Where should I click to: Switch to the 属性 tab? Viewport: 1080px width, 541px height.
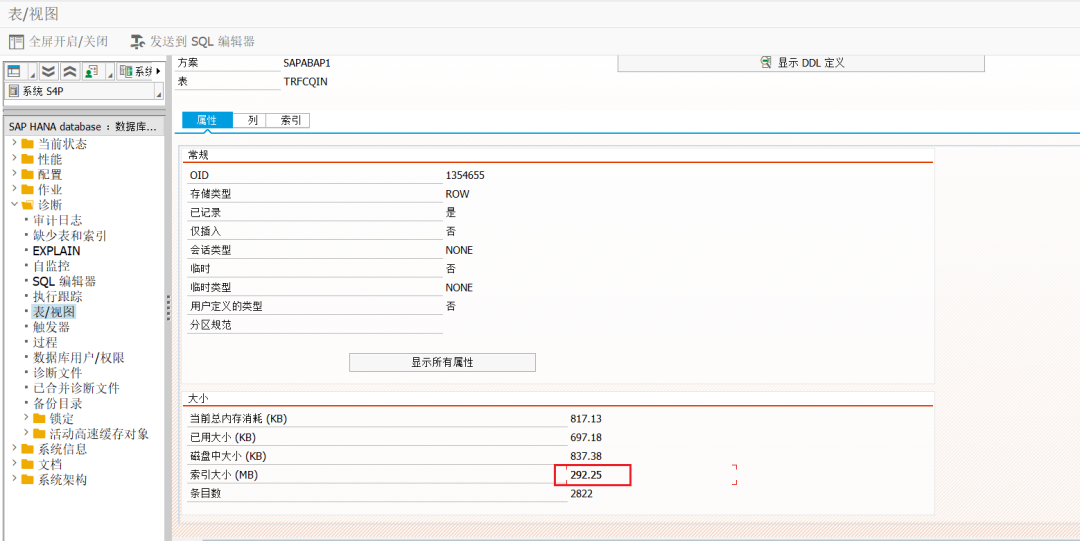tap(207, 120)
